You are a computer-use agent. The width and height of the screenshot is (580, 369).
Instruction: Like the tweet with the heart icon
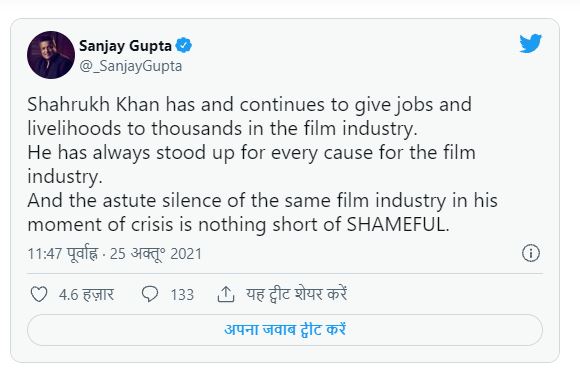39,294
